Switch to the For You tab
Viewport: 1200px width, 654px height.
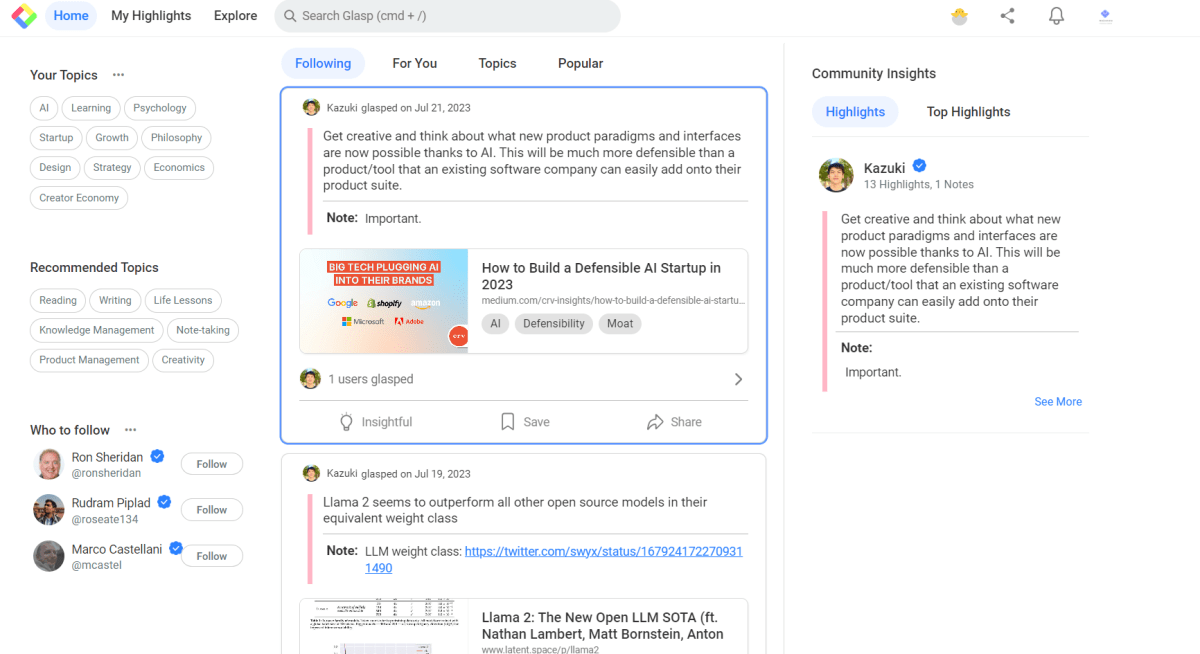[414, 63]
